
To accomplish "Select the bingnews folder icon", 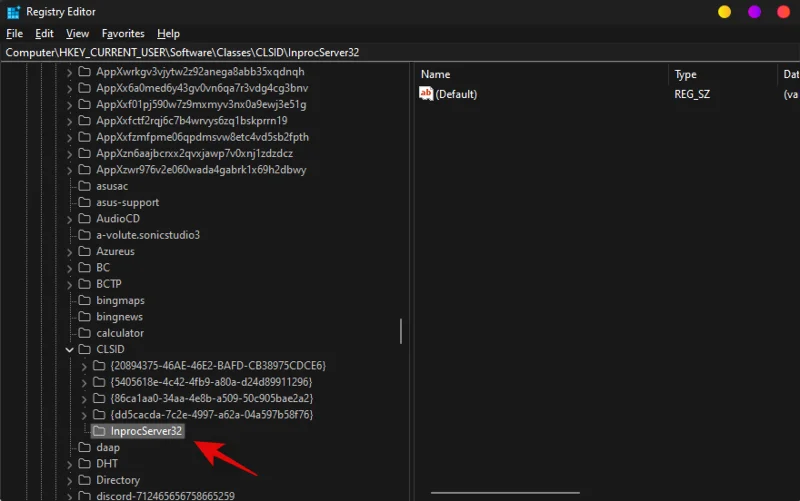I will [84, 316].
